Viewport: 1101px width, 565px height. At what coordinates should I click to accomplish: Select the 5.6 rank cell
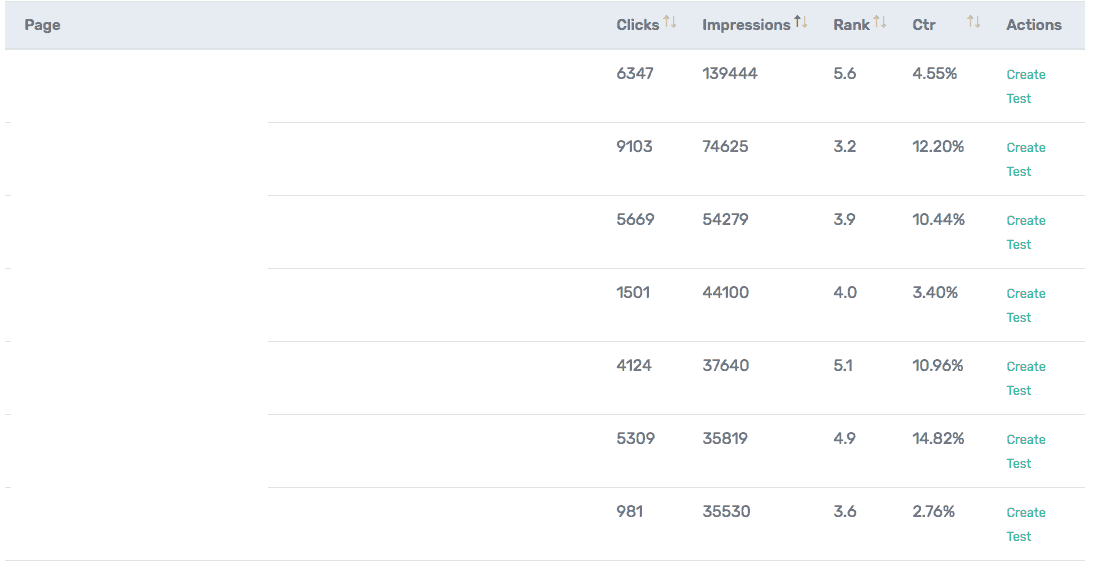[x=844, y=73]
